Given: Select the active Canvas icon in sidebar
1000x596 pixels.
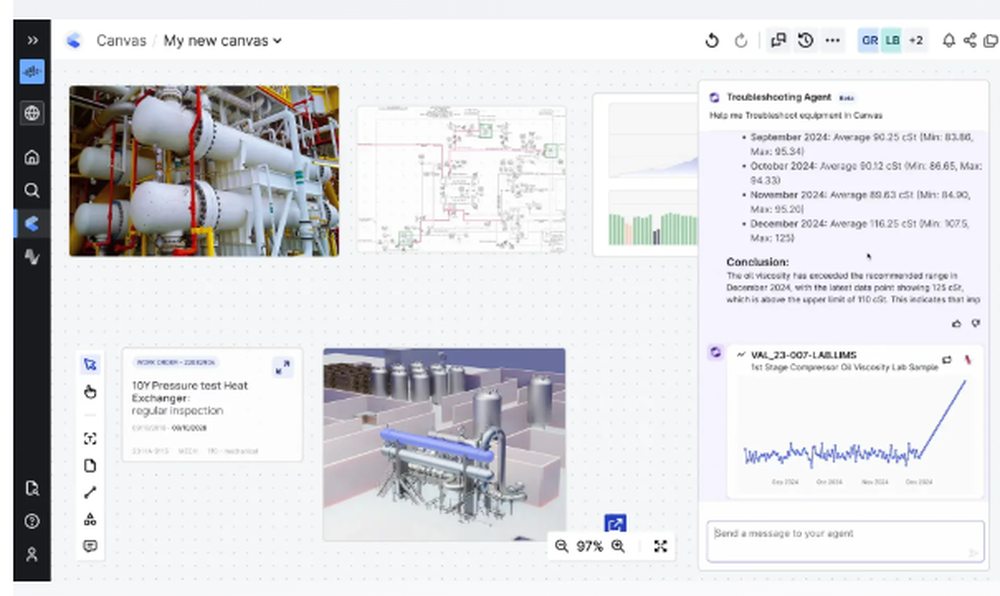Looking at the screenshot, I should 32,223.
